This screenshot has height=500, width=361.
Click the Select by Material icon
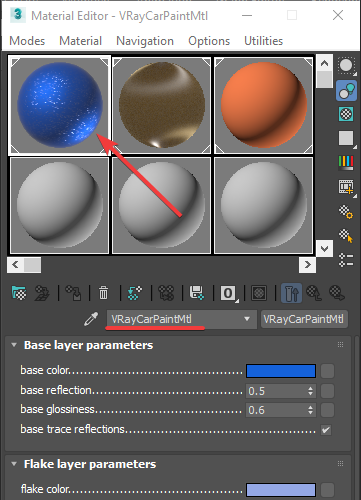pos(346,236)
